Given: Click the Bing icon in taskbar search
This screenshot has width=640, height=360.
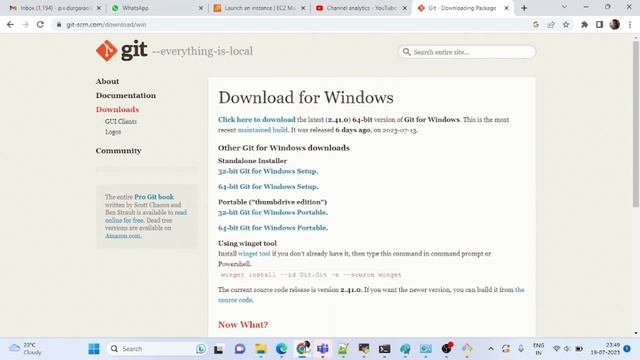Looking at the screenshot, I should pyautogui.click(x=201, y=349).
